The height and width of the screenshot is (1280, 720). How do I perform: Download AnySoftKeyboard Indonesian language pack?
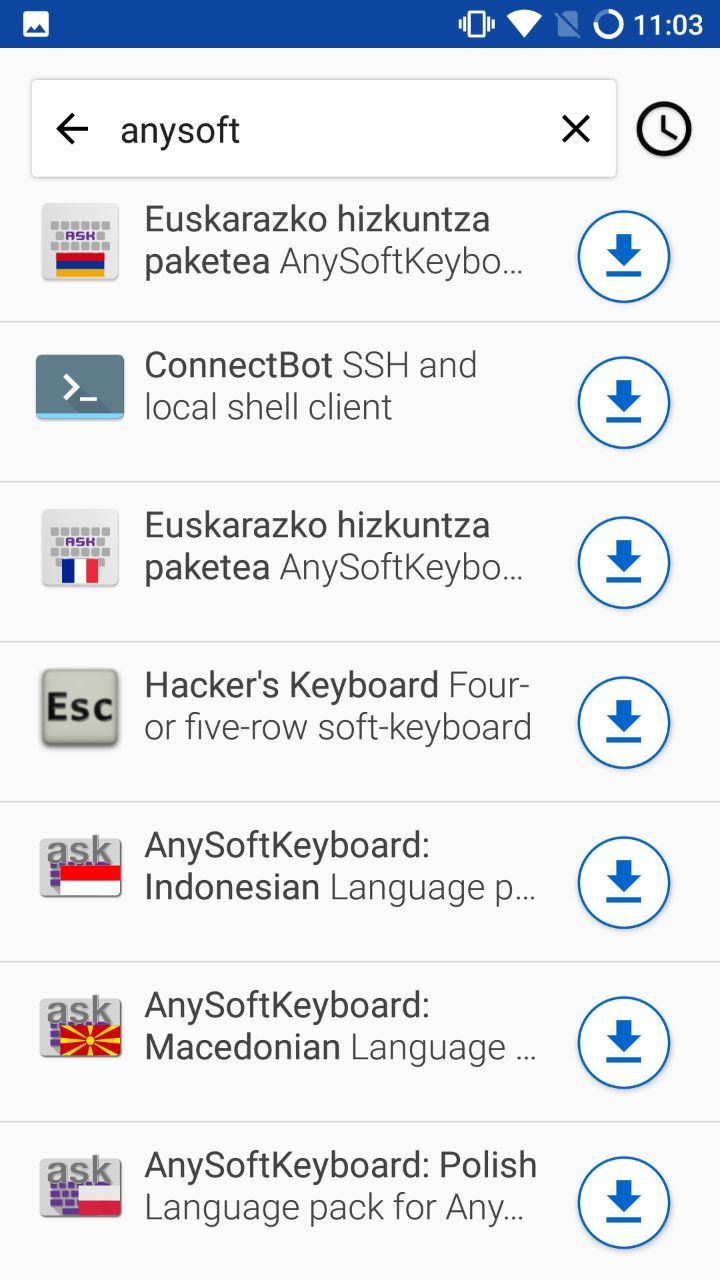point(624,882)
